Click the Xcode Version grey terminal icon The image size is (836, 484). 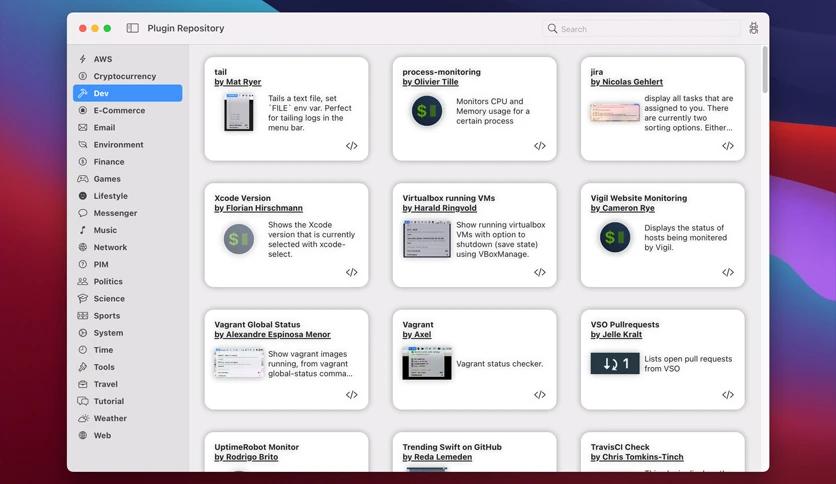coord(239,239)
